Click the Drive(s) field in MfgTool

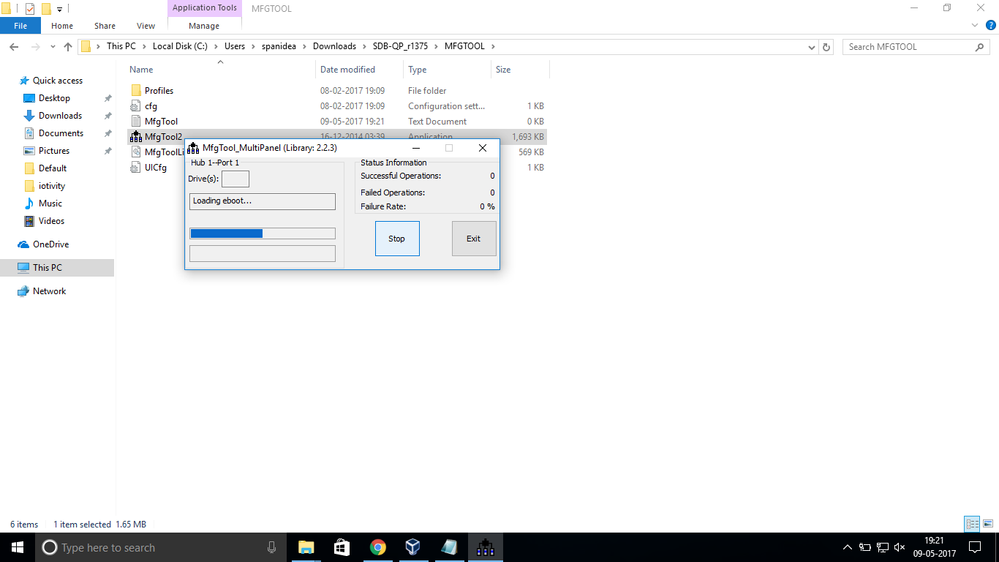pyautogui.click(x=235, y=179)
